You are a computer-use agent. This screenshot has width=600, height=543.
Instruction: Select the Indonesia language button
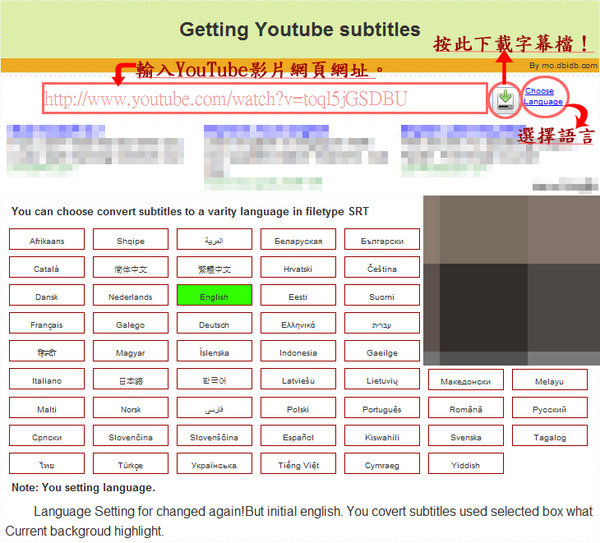pyautogui.click(x=298, y=351)
